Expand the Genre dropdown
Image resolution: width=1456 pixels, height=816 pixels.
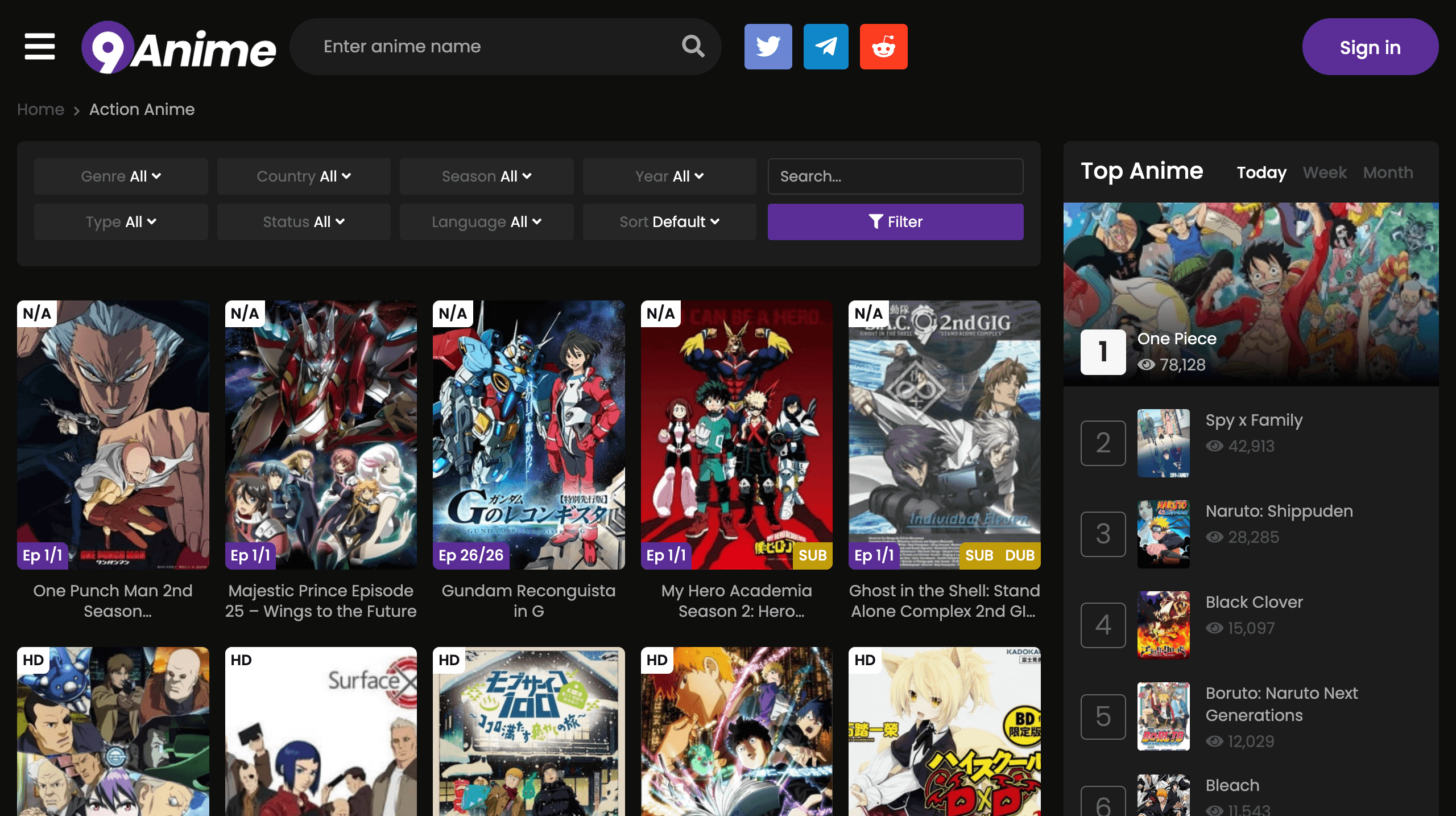tap(121, 176)
